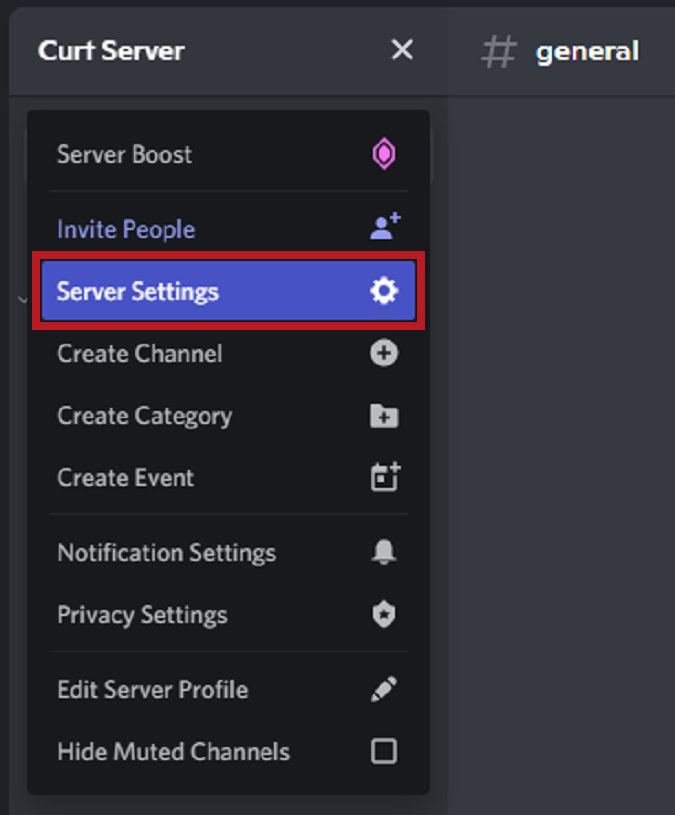This screenshot has height=815, width=675.
Task: Click the Create Channel plus icon
Action: (x=384, y=354)
